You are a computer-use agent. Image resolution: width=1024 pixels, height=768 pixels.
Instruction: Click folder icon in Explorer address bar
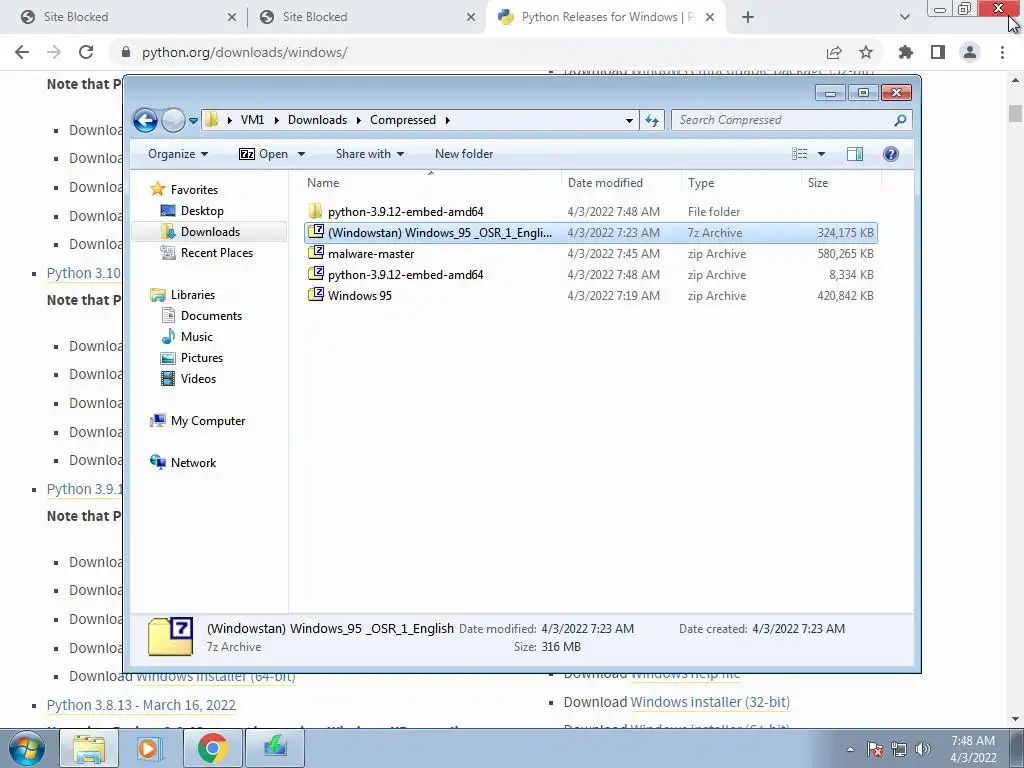pos(211,120)
